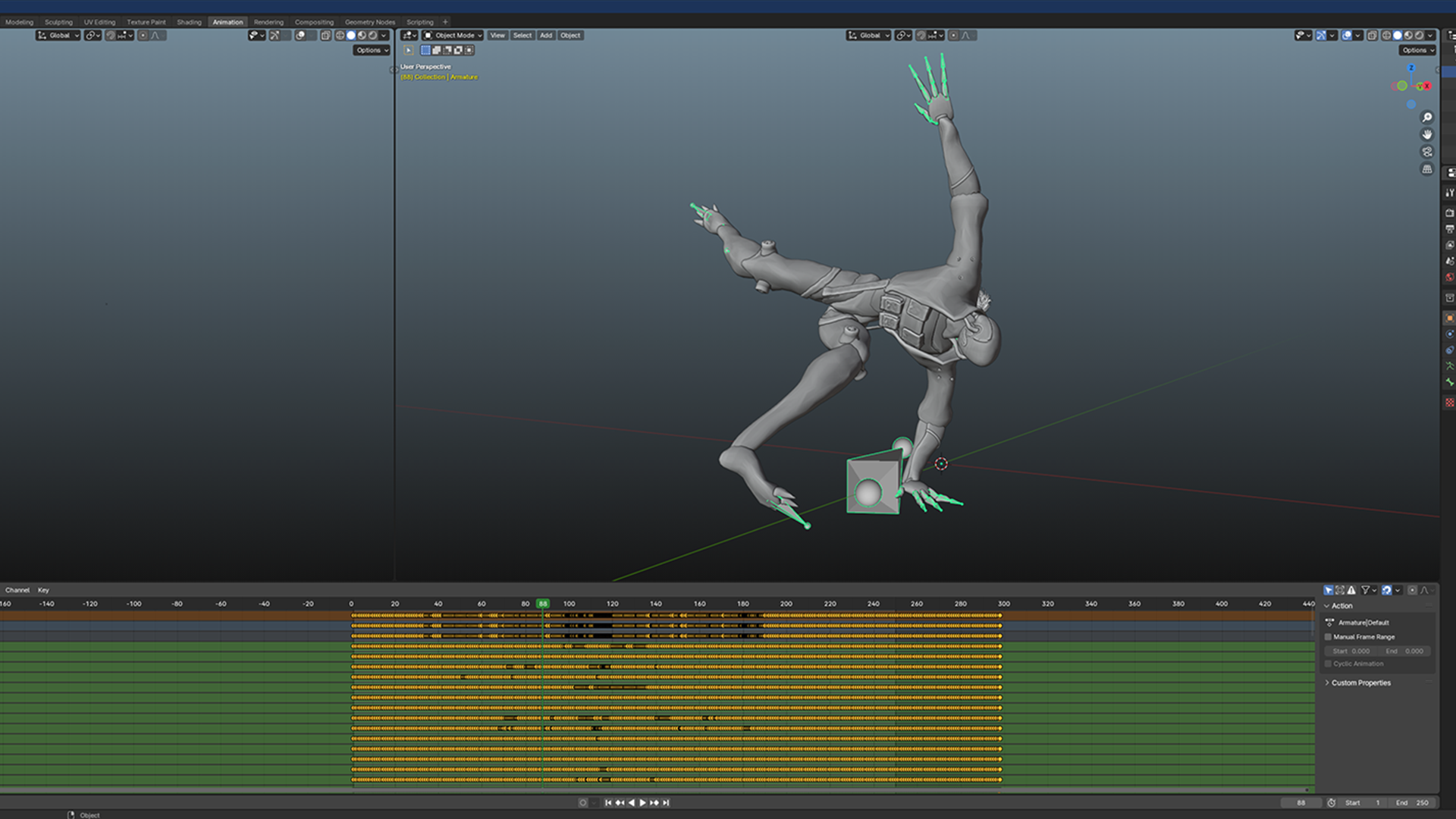Switch to the Modeling workspace tab
The width and height of the screenshot is (1456, 819).
tap(20, 22)
